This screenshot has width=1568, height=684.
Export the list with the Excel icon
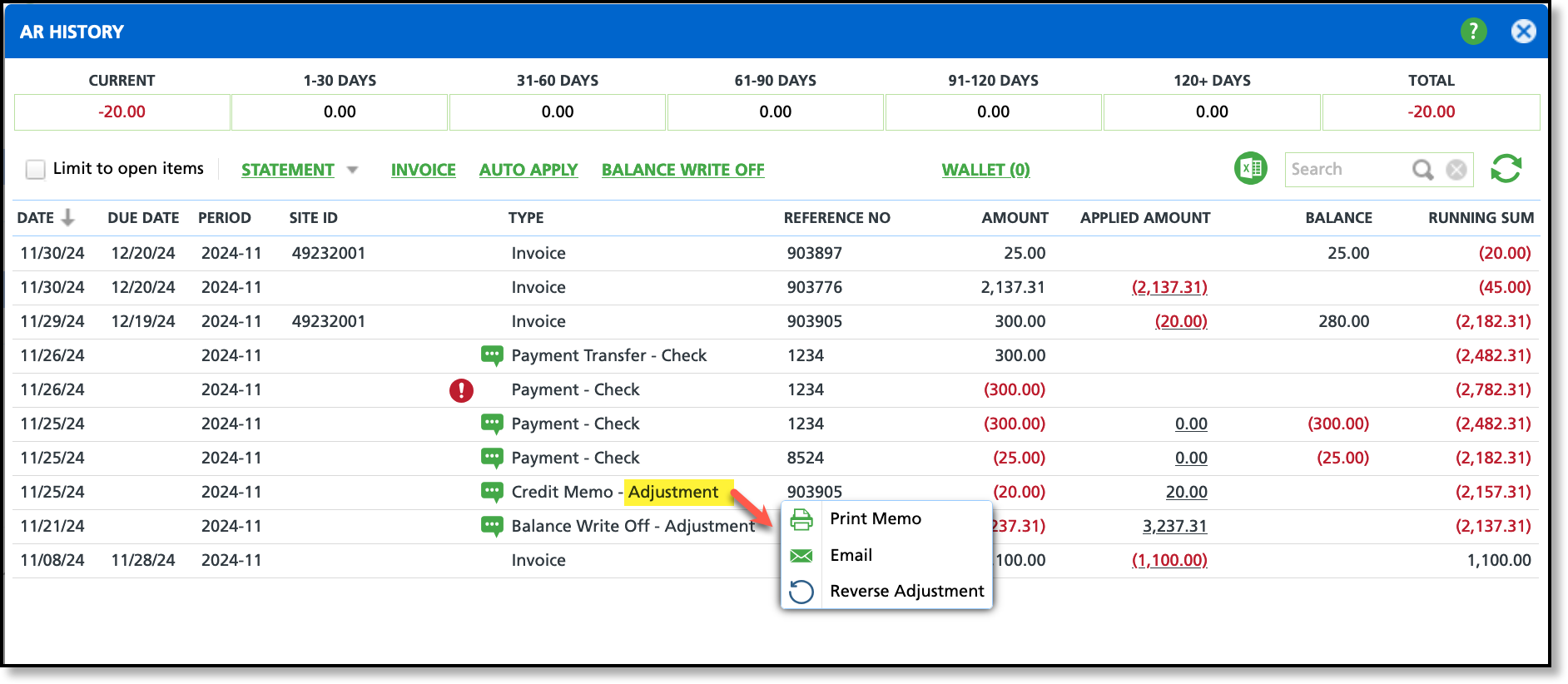[1250, 169]
